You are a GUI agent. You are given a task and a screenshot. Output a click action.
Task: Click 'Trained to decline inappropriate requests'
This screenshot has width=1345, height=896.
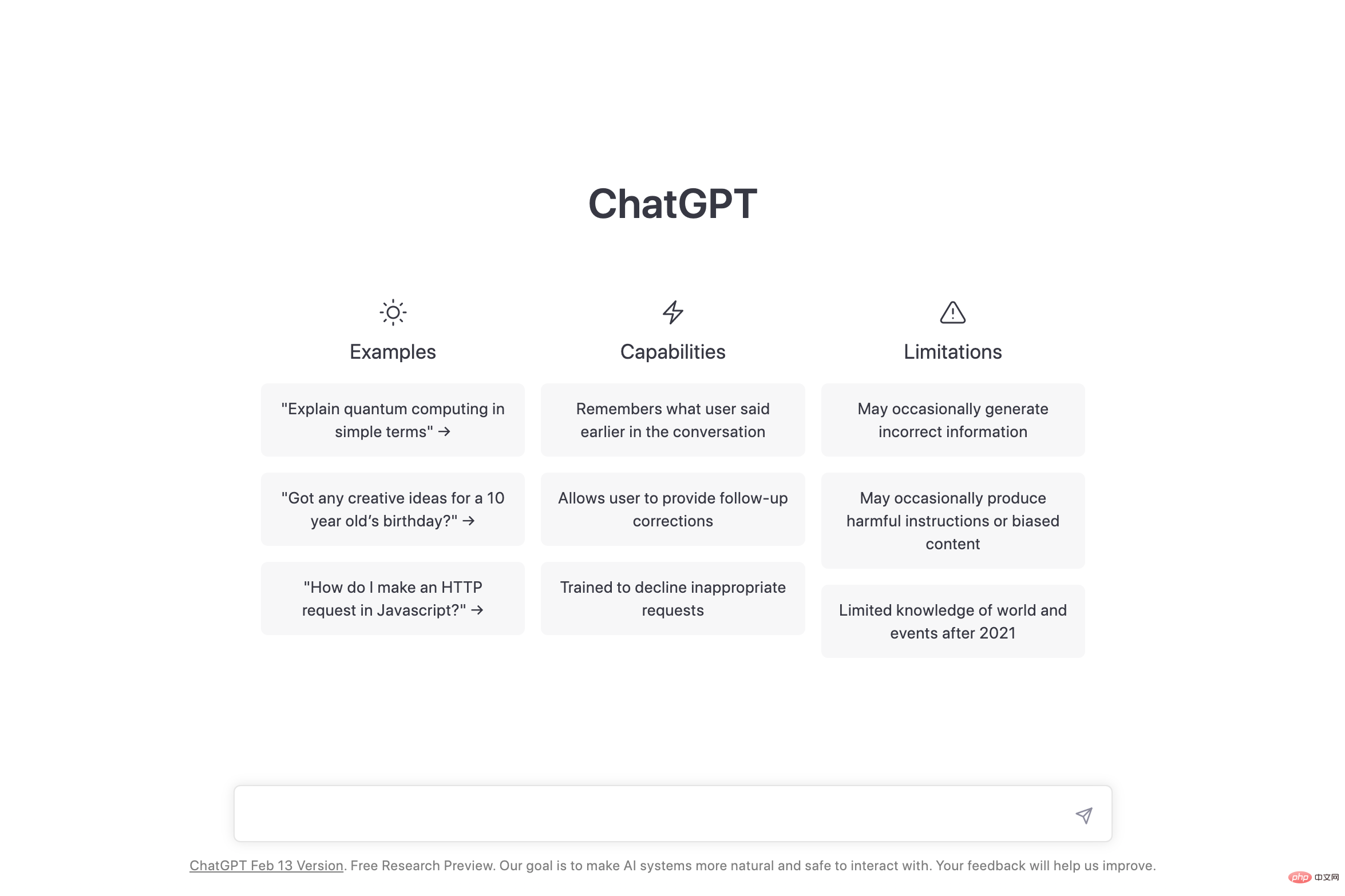673,598
